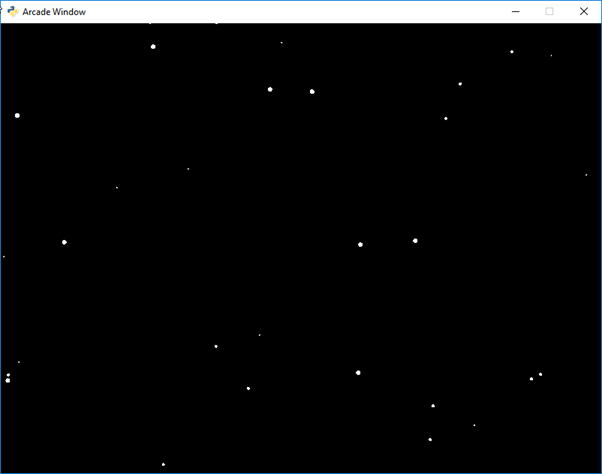Image resolution: width=602 pixels, height=474 pixels.
Task: Click the Arcade Window title text
Action: (54, 12)
